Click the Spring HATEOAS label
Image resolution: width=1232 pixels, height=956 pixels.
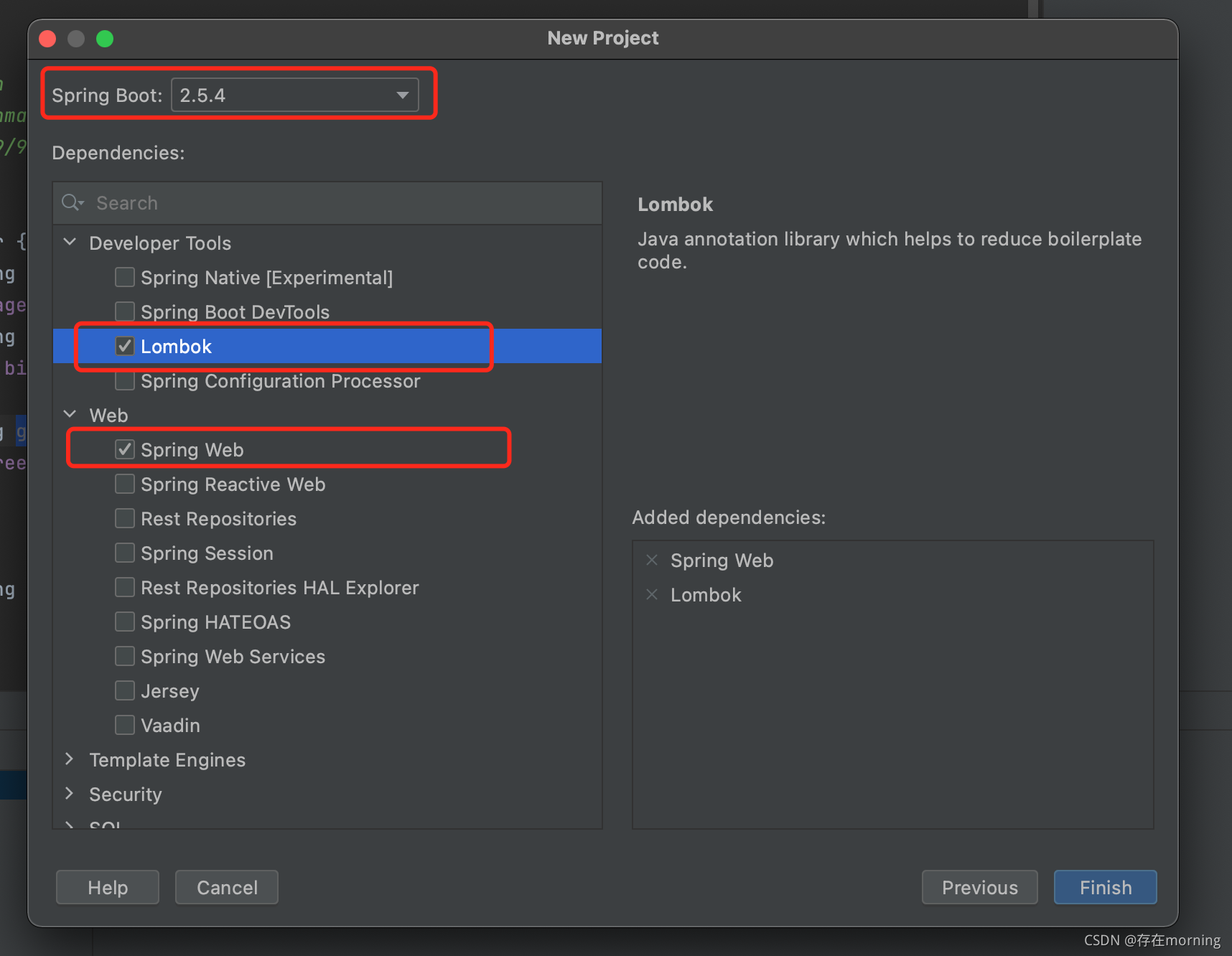pos(216,622)
